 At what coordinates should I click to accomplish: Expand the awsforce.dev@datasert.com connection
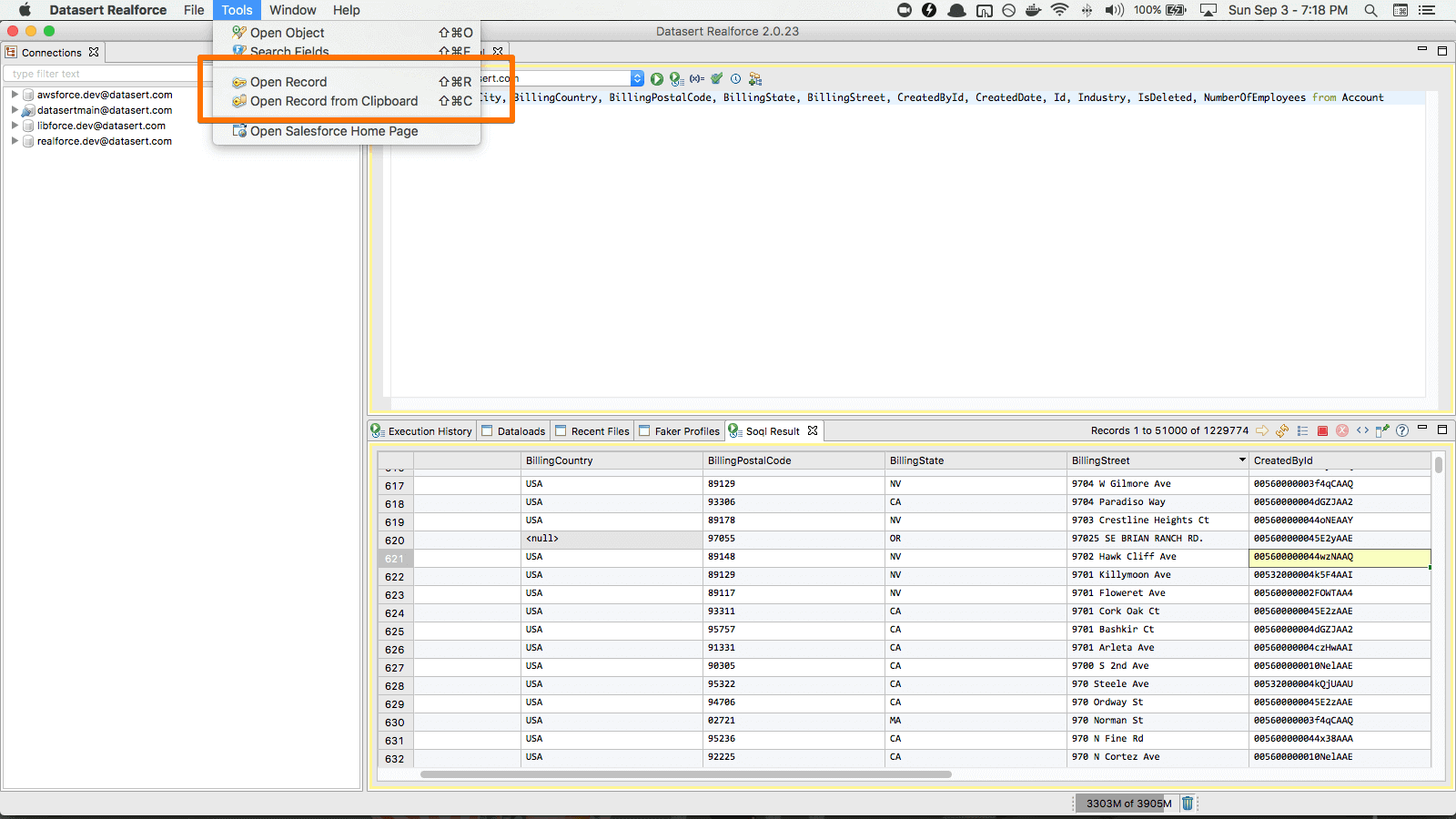pos(15,95)
